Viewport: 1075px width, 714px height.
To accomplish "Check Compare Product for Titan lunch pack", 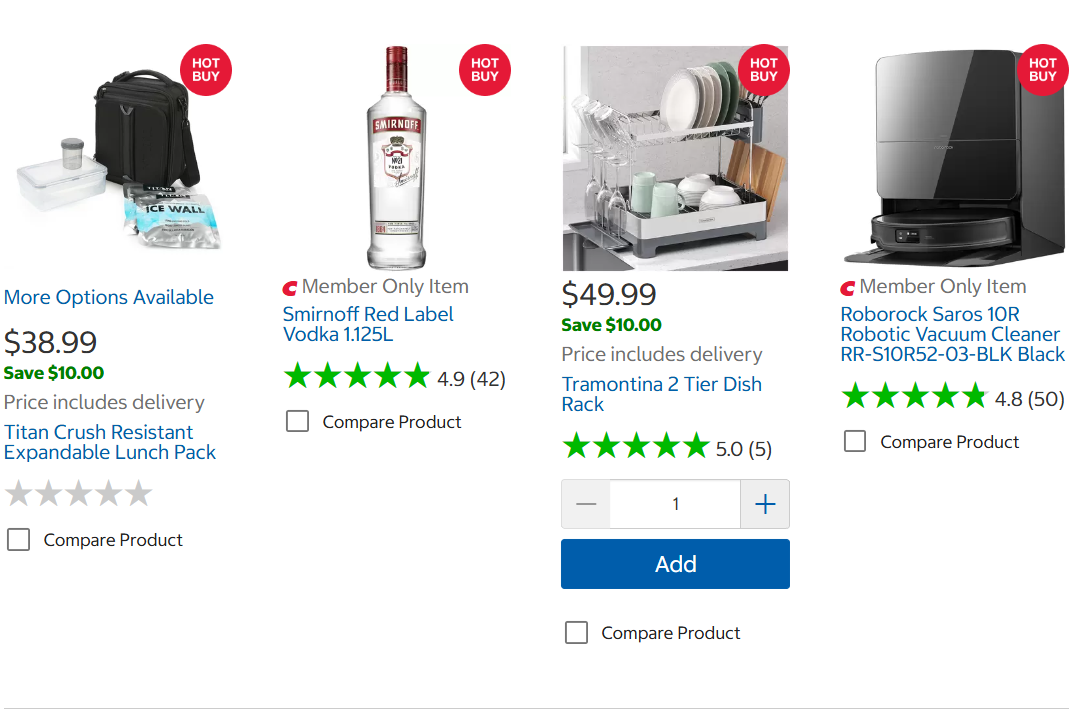I will 19,540.
